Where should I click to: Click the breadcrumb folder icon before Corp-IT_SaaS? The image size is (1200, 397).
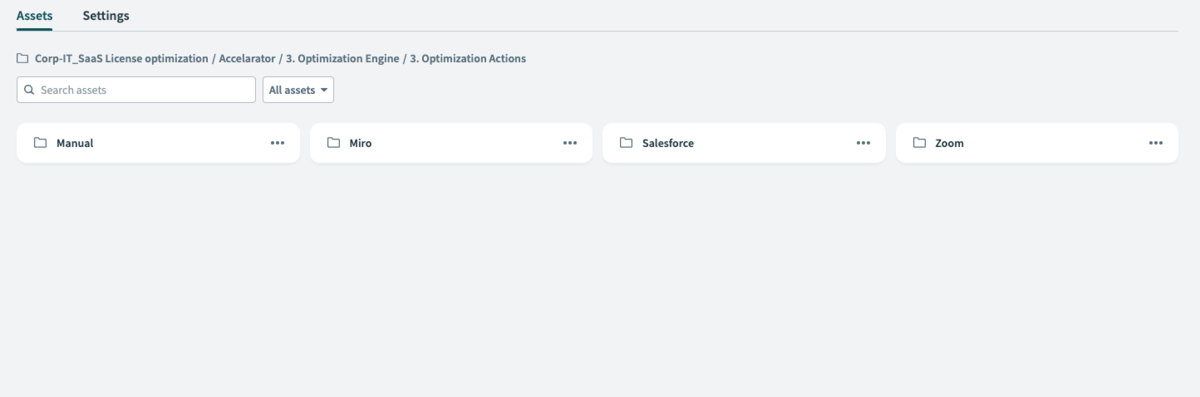[x=22, y=59]
